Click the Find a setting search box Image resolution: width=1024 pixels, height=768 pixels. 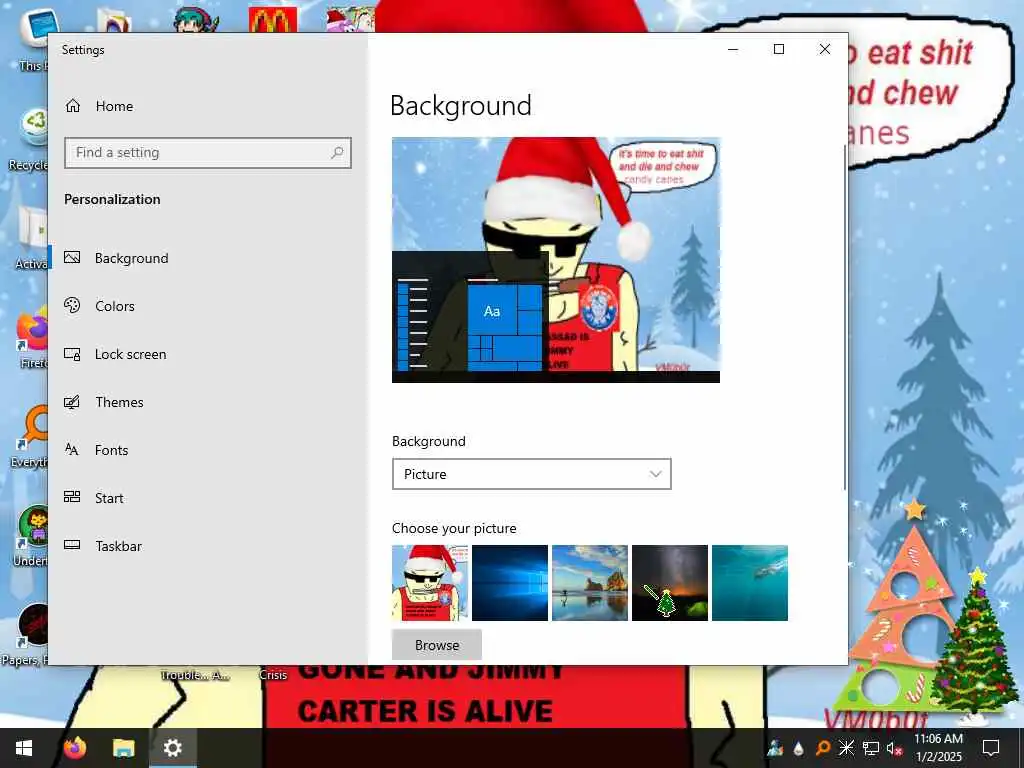click(x=208, y=153)
